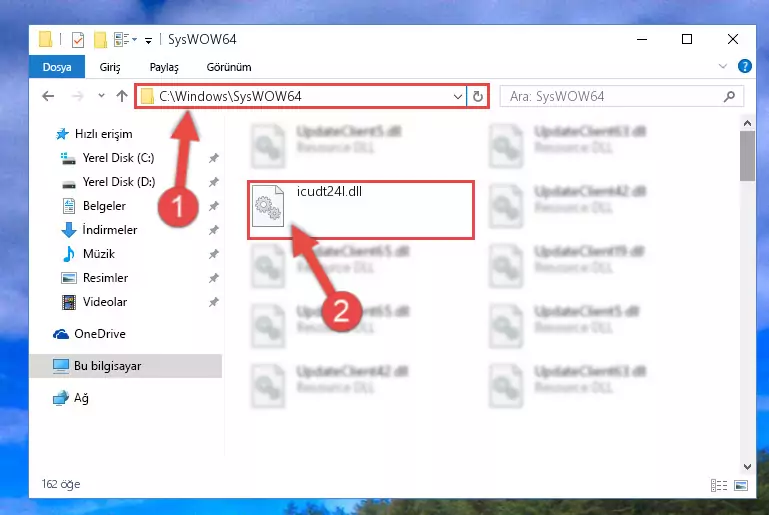Image resolution: width=769 pixels, height=515 pixels.
Task: Go up one folder level arrow
Action: (122, 96)
